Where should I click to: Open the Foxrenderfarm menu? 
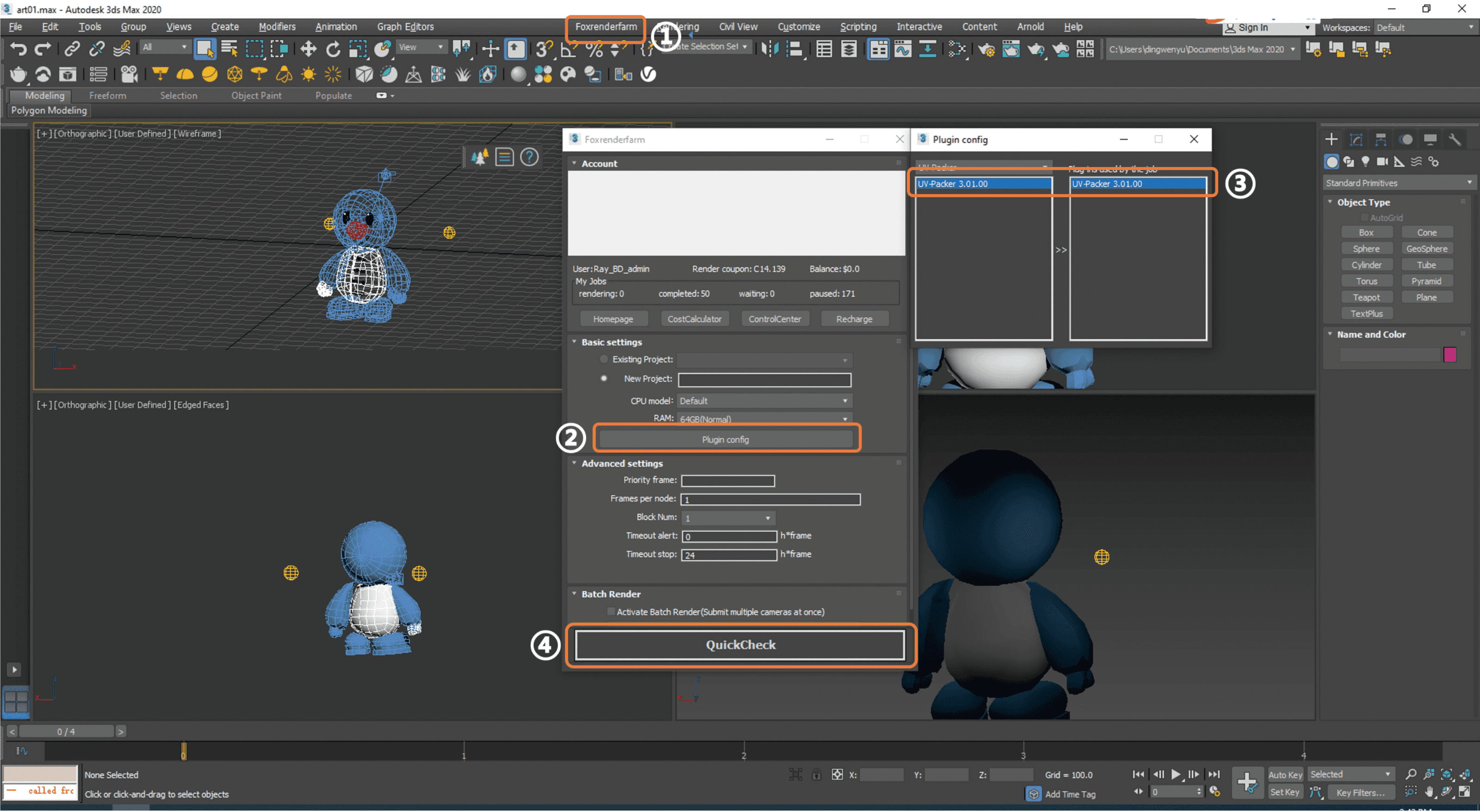[606, 26]
